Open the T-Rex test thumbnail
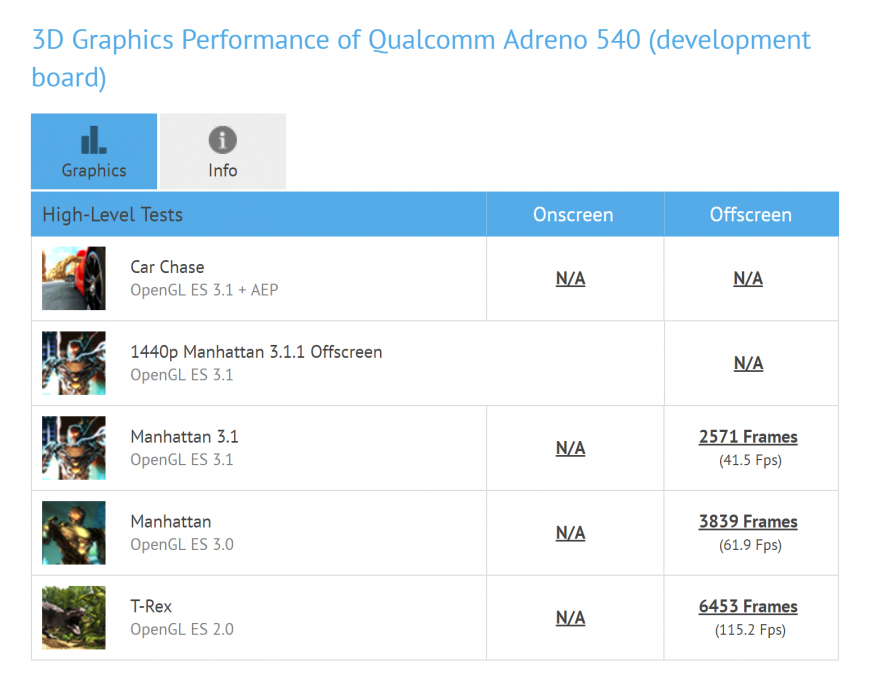Screen dimensions: 880x673 [x=74, y=617]
